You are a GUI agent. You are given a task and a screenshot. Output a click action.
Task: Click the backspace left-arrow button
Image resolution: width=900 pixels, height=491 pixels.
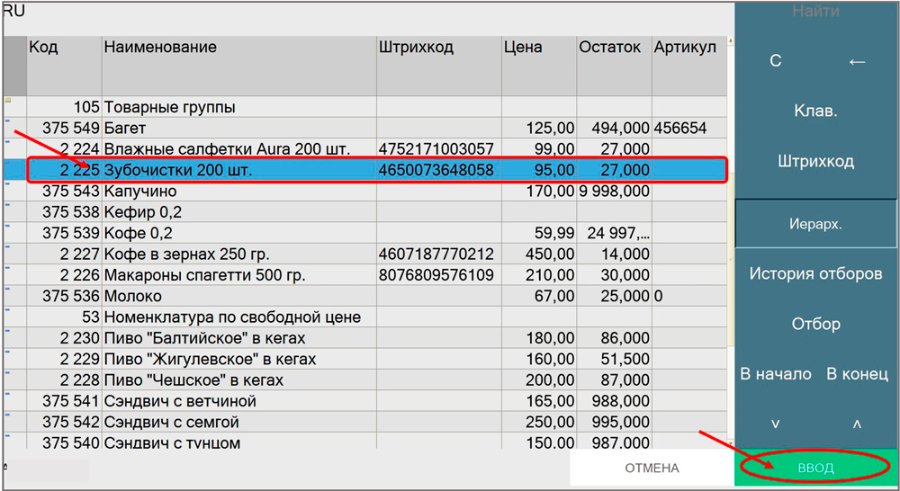pos(856,61)
